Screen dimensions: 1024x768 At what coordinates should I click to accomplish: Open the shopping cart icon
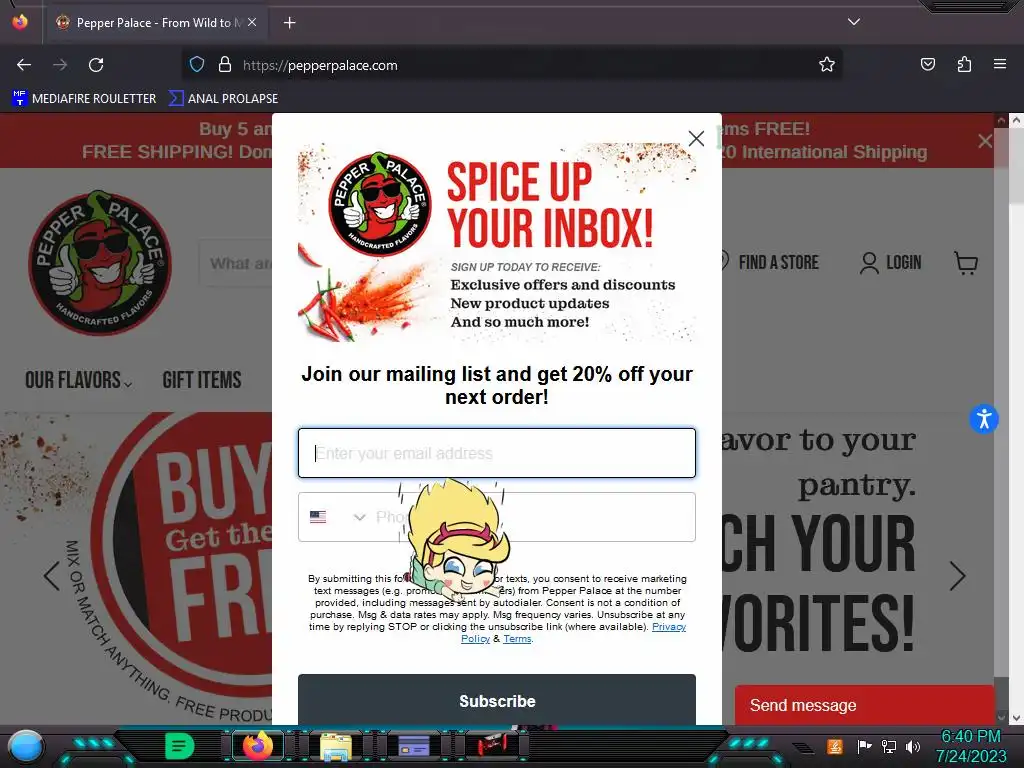pos(966,263)
